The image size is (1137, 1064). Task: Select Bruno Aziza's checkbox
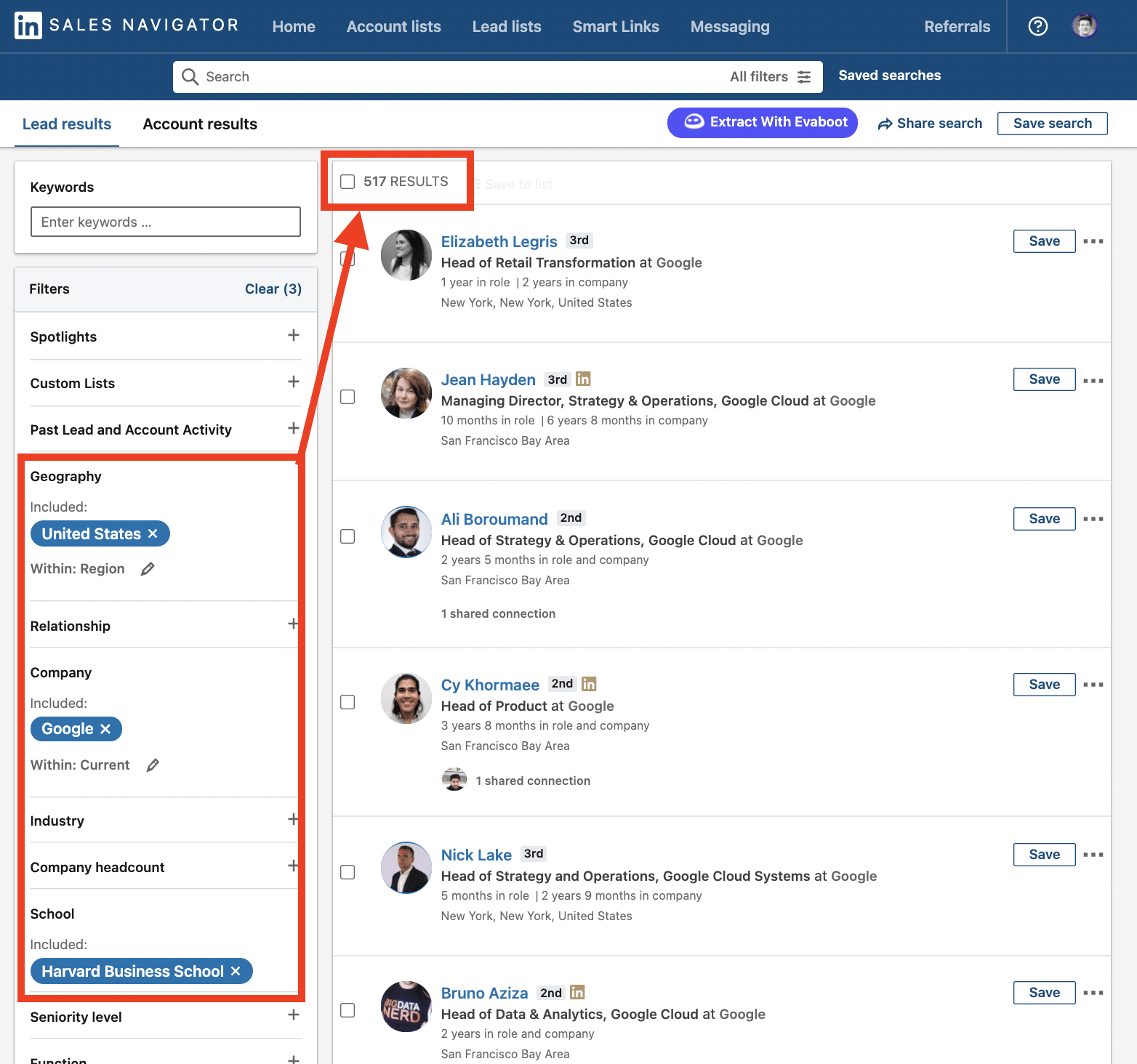(347, 1010)
